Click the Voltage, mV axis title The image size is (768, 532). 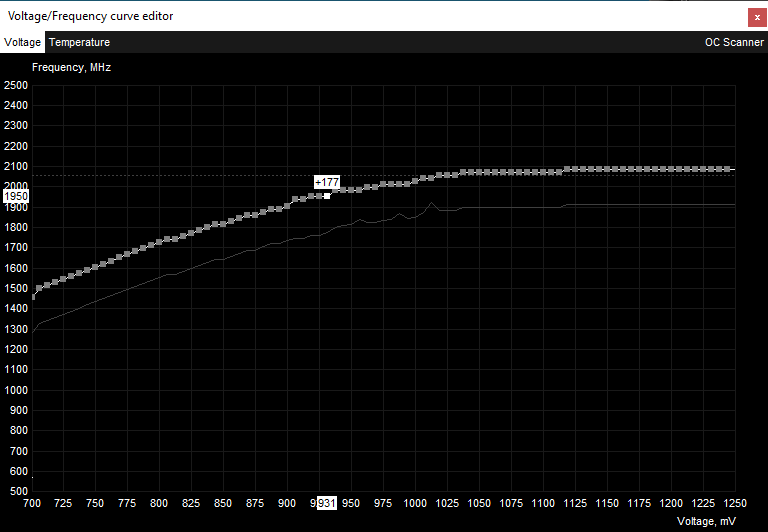[706, 521]
